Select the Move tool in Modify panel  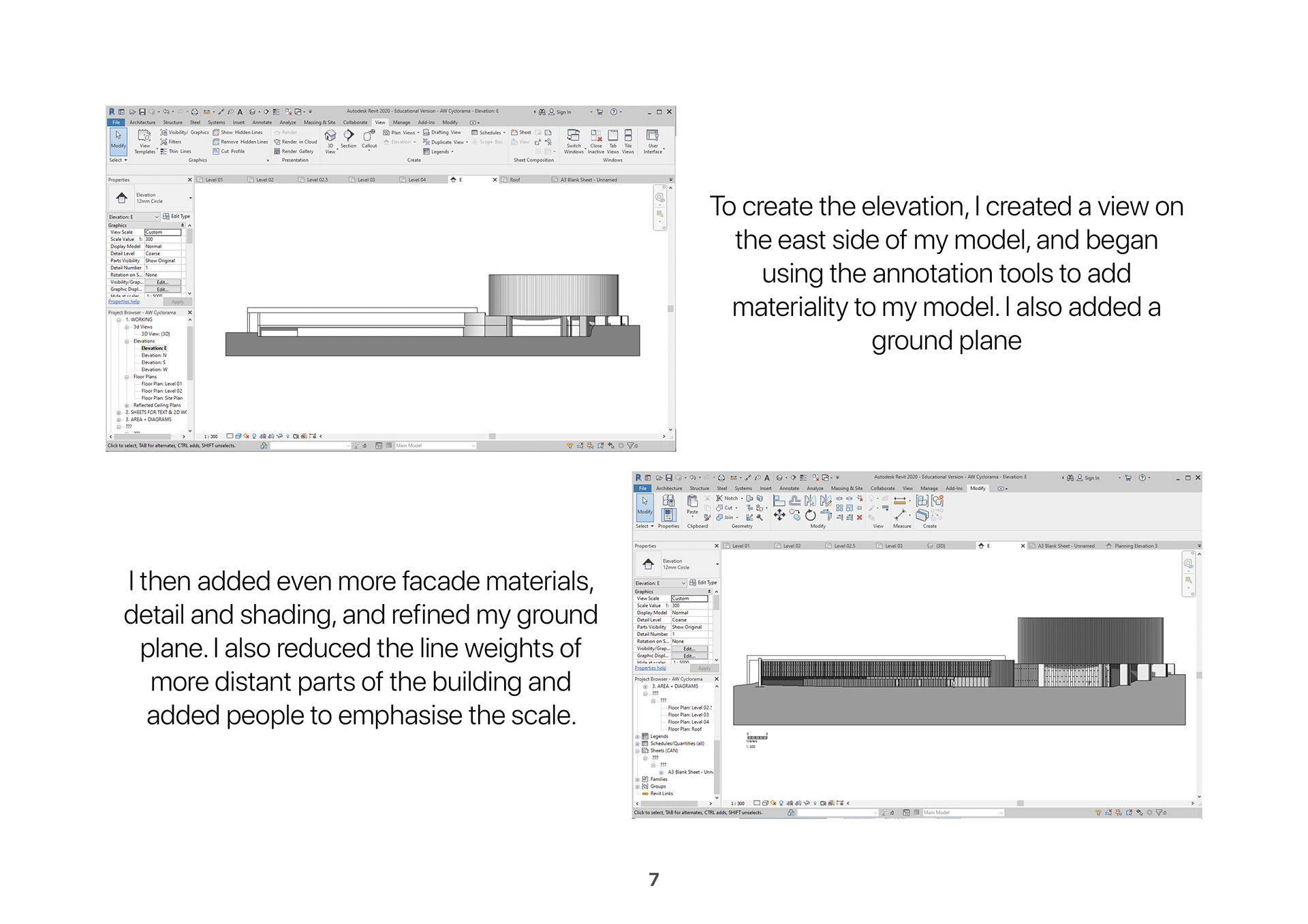(x=779, y=516)
